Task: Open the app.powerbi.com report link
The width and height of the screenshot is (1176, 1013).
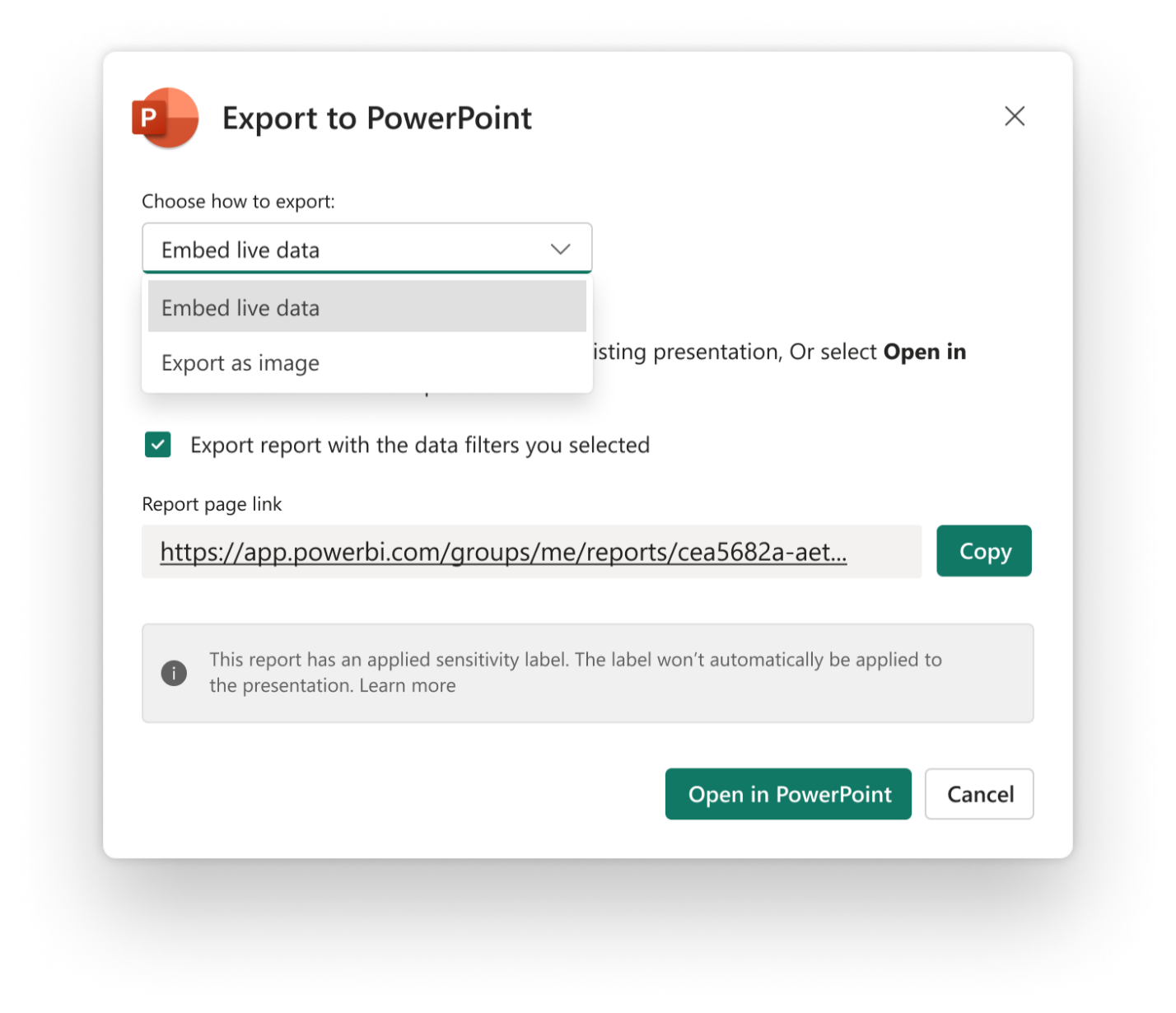Action: [502, 552]
